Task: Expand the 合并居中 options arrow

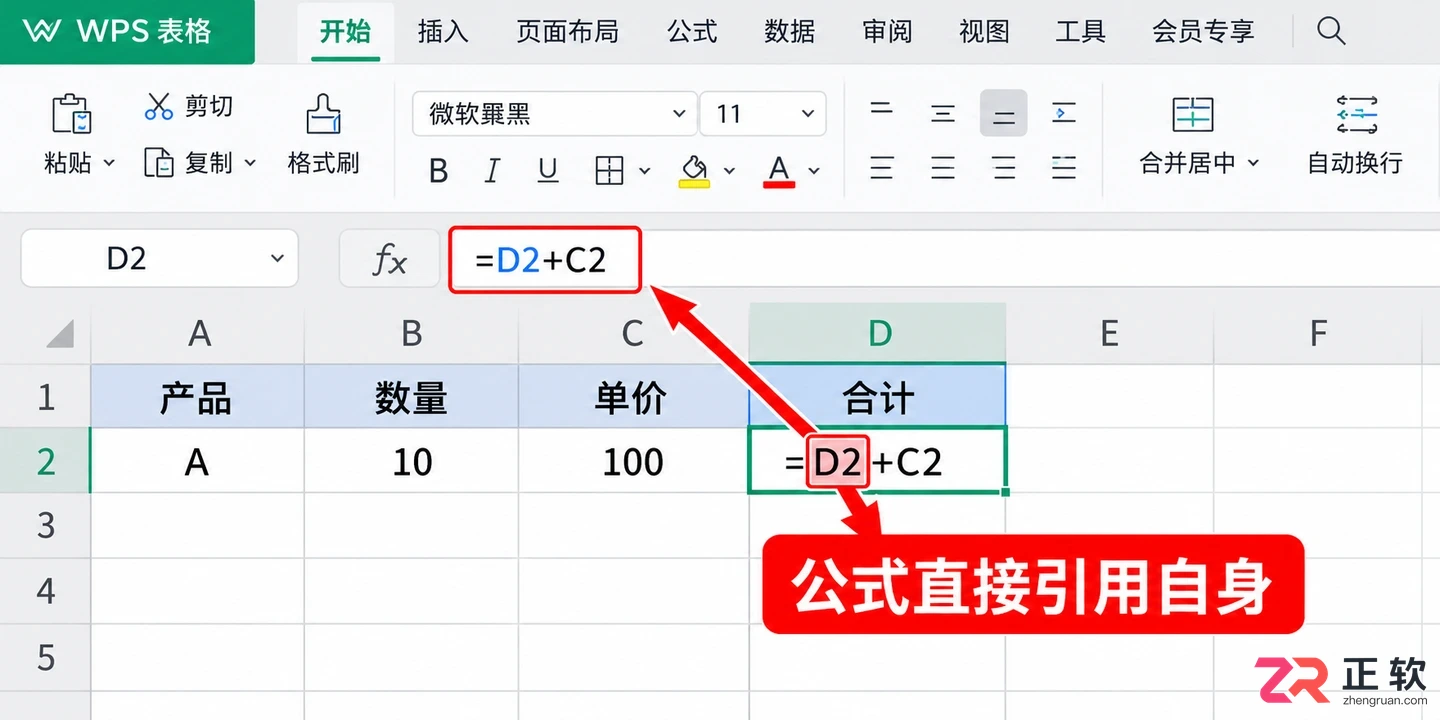Action: [1253, 163]
